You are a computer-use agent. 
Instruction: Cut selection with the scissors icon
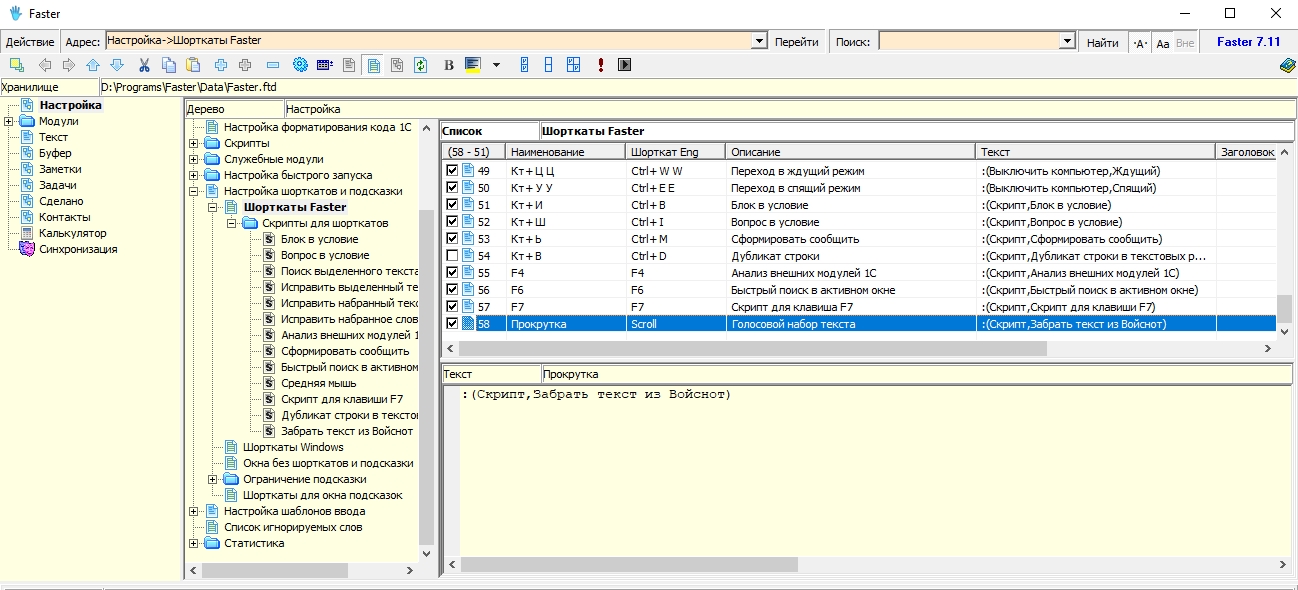[x=145, y=65]
